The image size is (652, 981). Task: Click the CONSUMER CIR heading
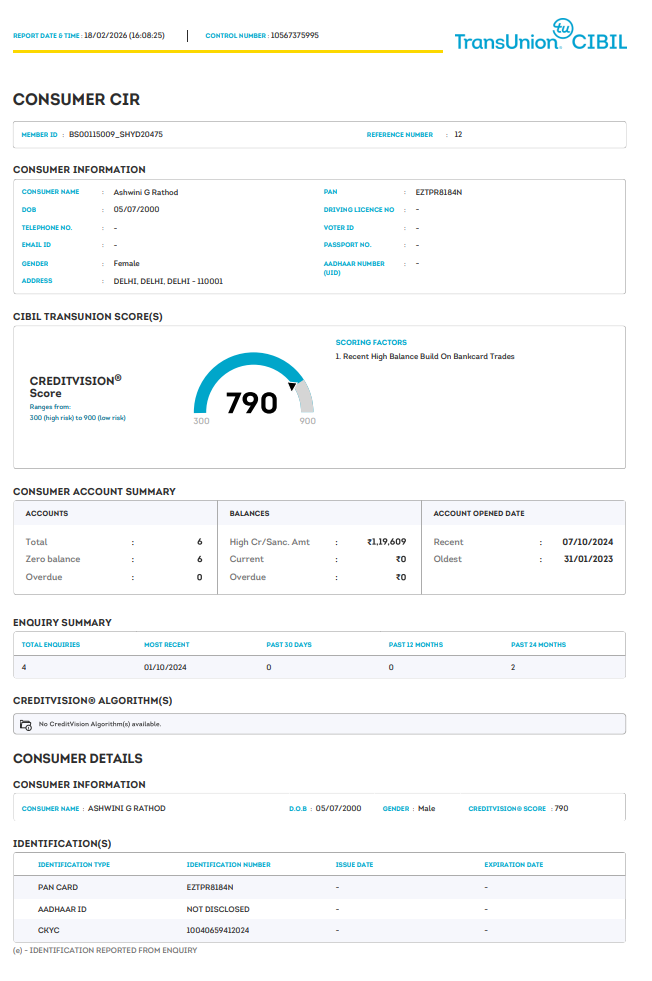(x=76, y=99)
